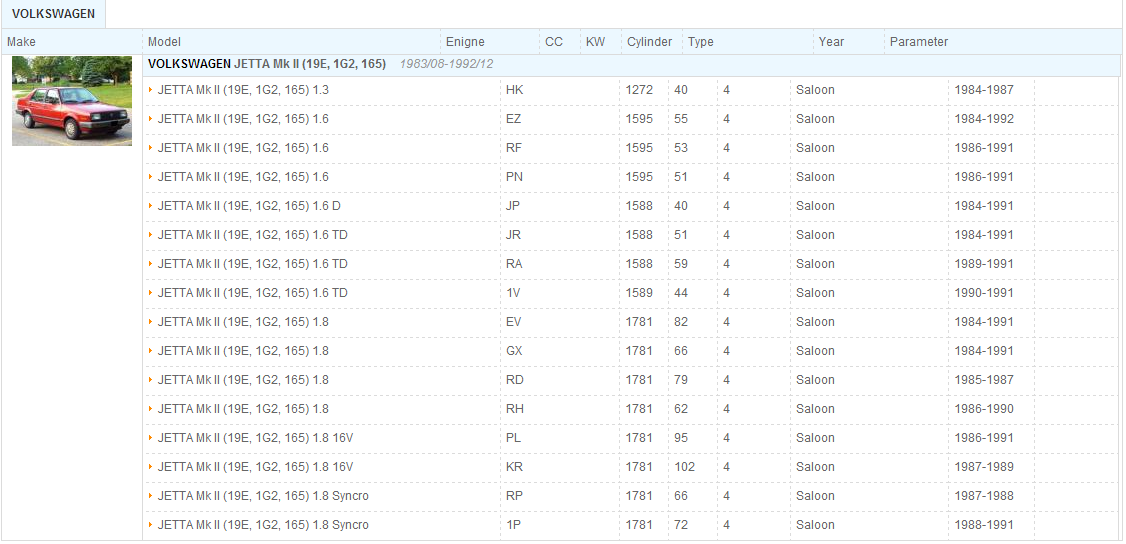This screenshot has width=1126, height=544.
Task: Click the 1987-1988 year range
Action: point(984,496)
